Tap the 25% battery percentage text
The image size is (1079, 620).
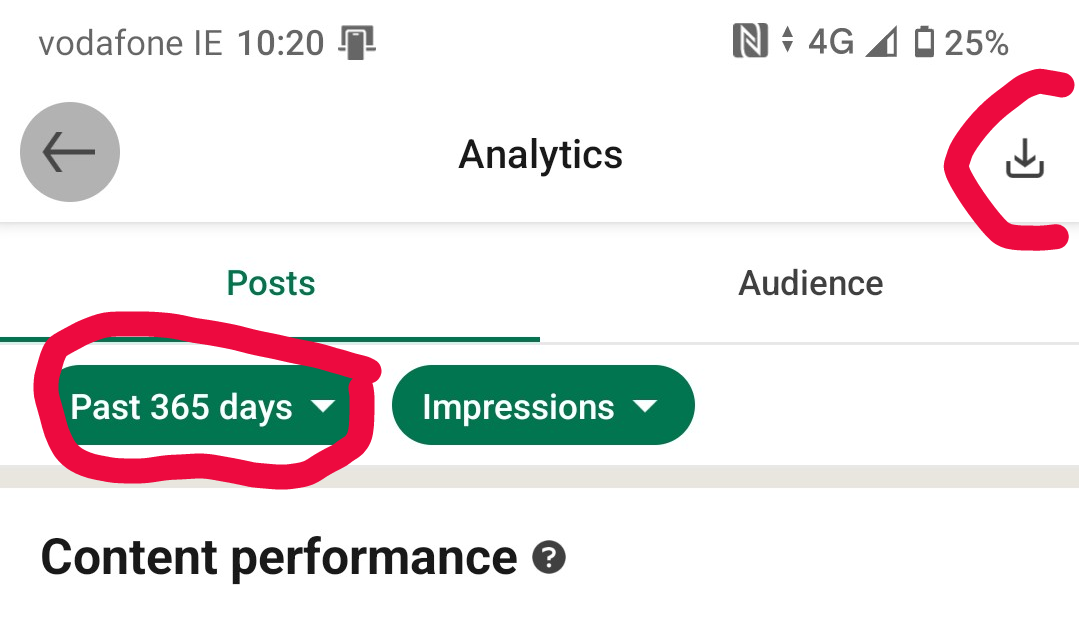[976, 43]
